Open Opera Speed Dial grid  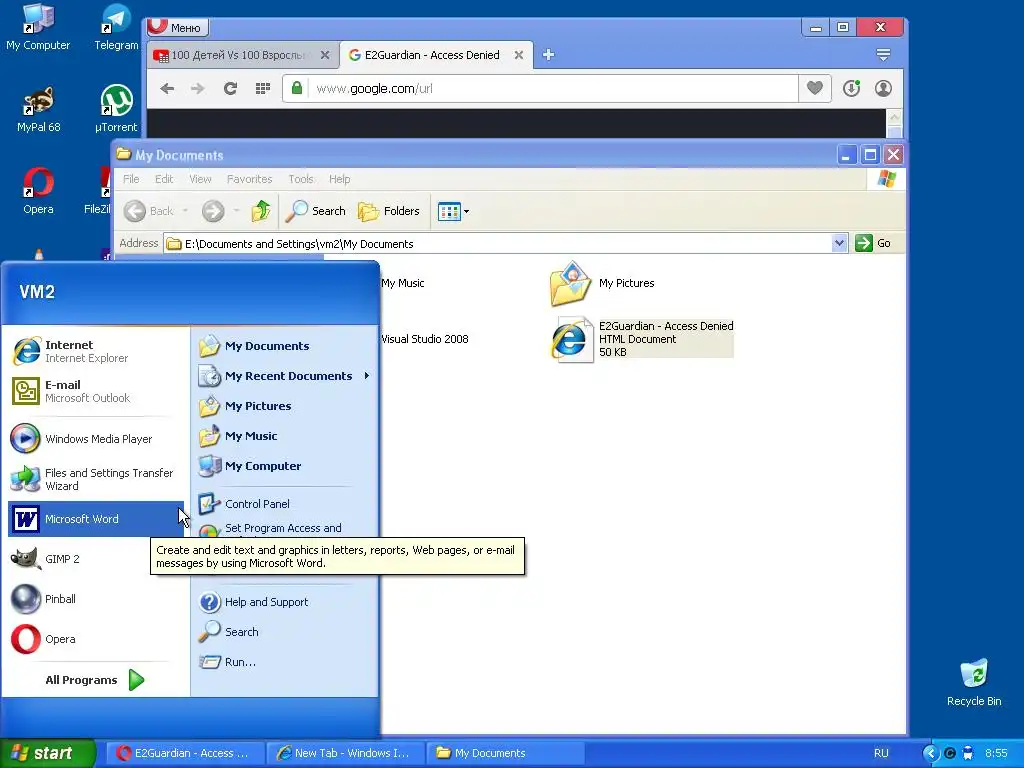click(x=263, y=89)
